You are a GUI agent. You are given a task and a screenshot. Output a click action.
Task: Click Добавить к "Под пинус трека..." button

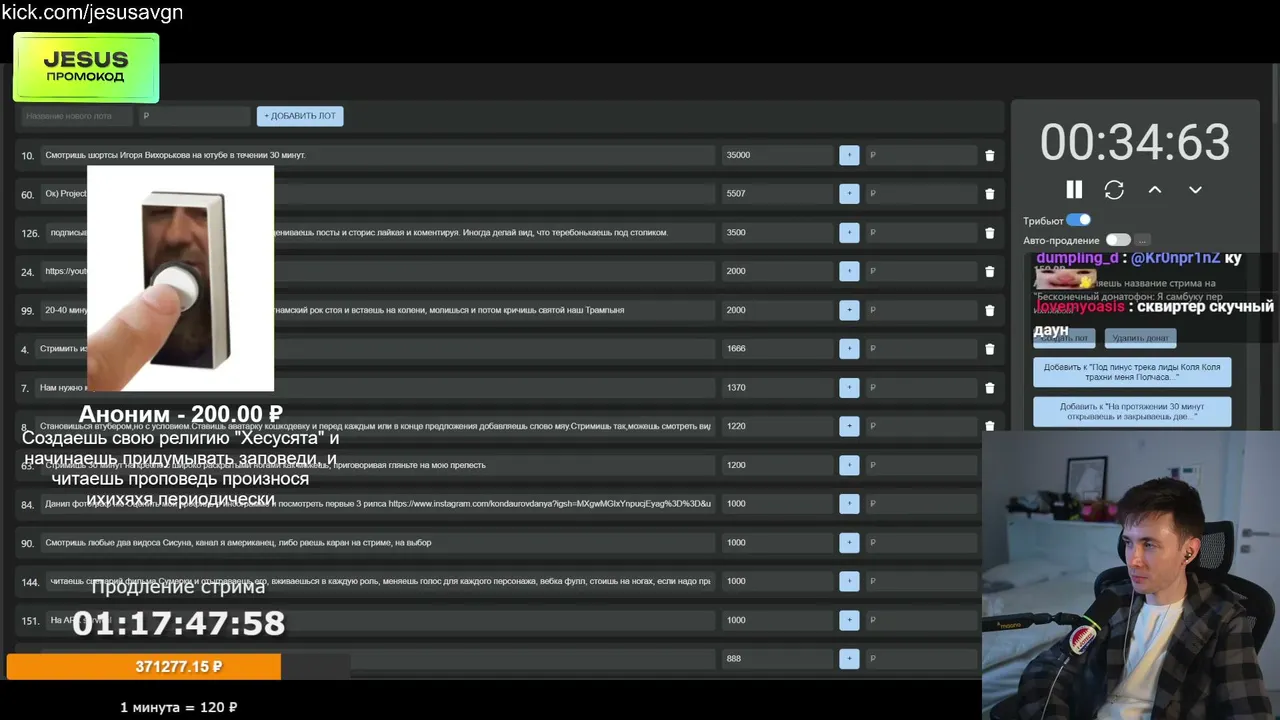click(x=1132, y=372)
